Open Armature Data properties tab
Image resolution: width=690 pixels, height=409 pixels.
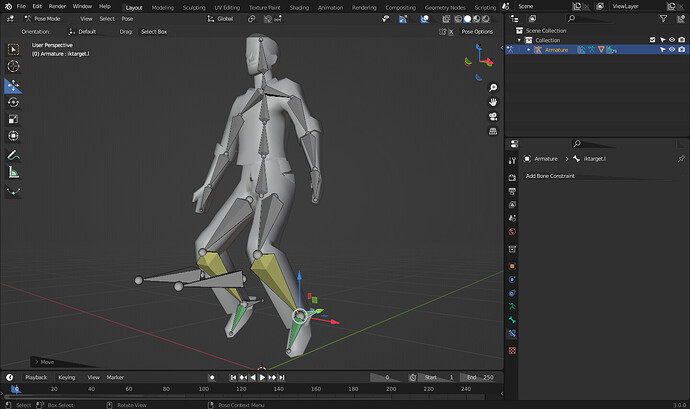pos(512,306)
